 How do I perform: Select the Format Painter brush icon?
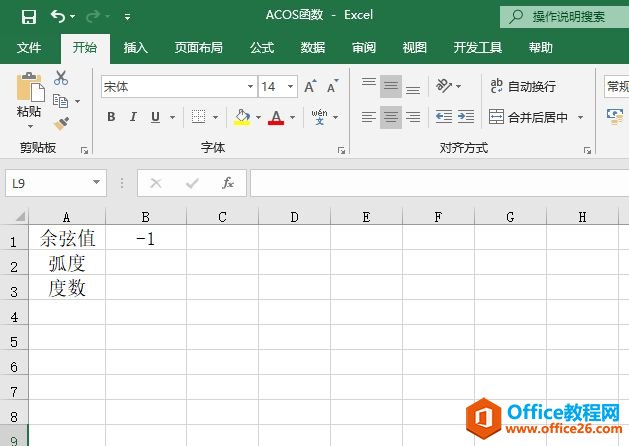[x=61, y=124]
